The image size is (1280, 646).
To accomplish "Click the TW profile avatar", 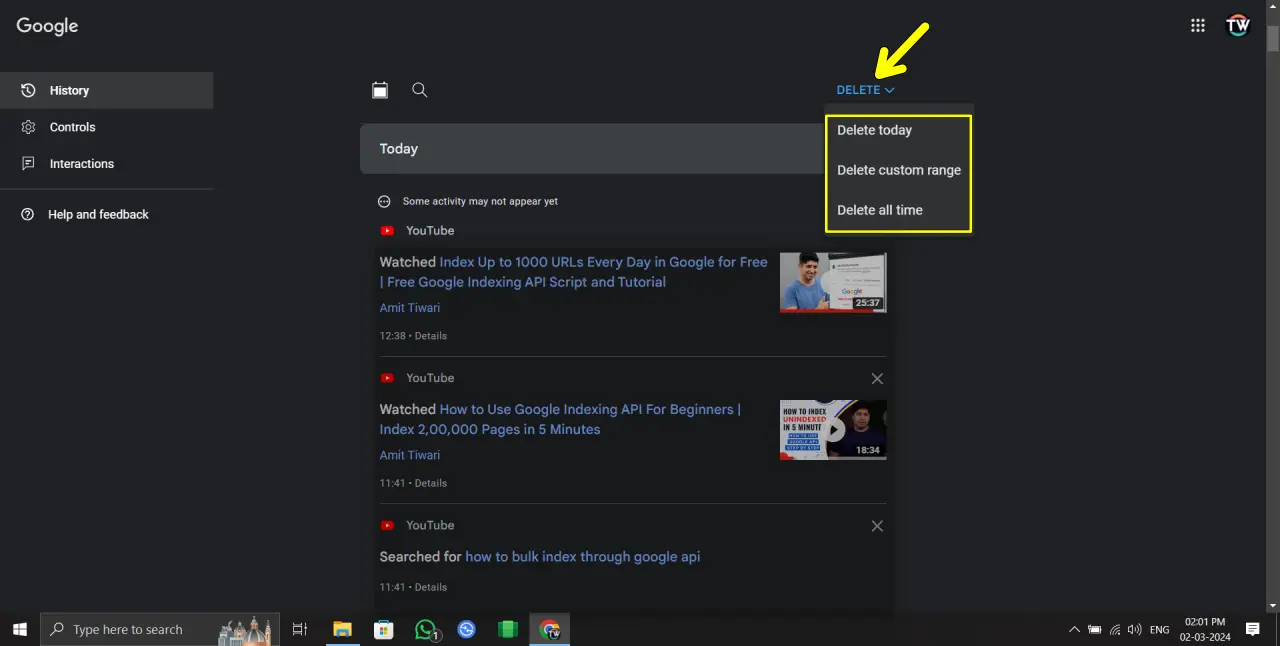I will pos(1238,25).
